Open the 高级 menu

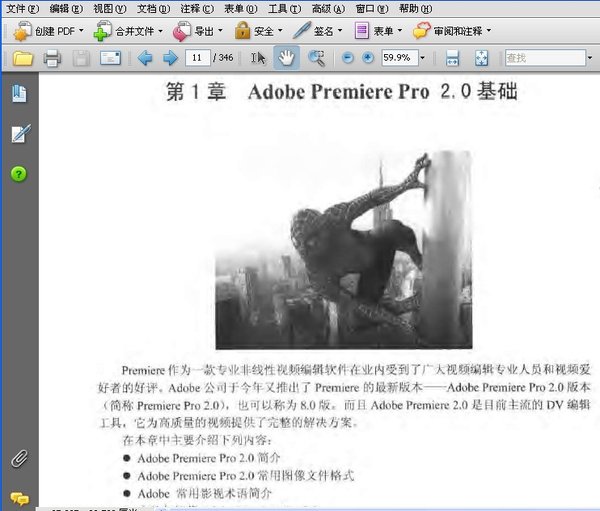coord(328,8)
